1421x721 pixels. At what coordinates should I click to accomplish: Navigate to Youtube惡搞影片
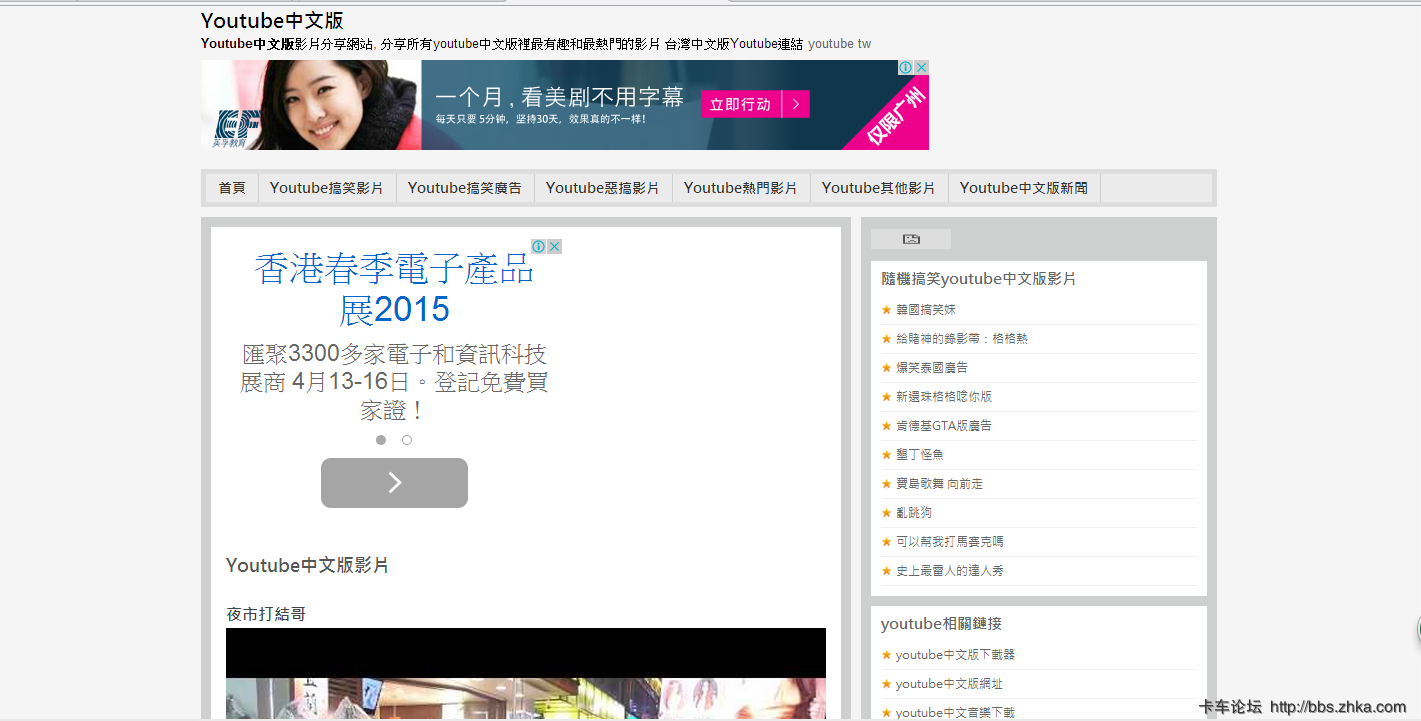tap(603, 188)
